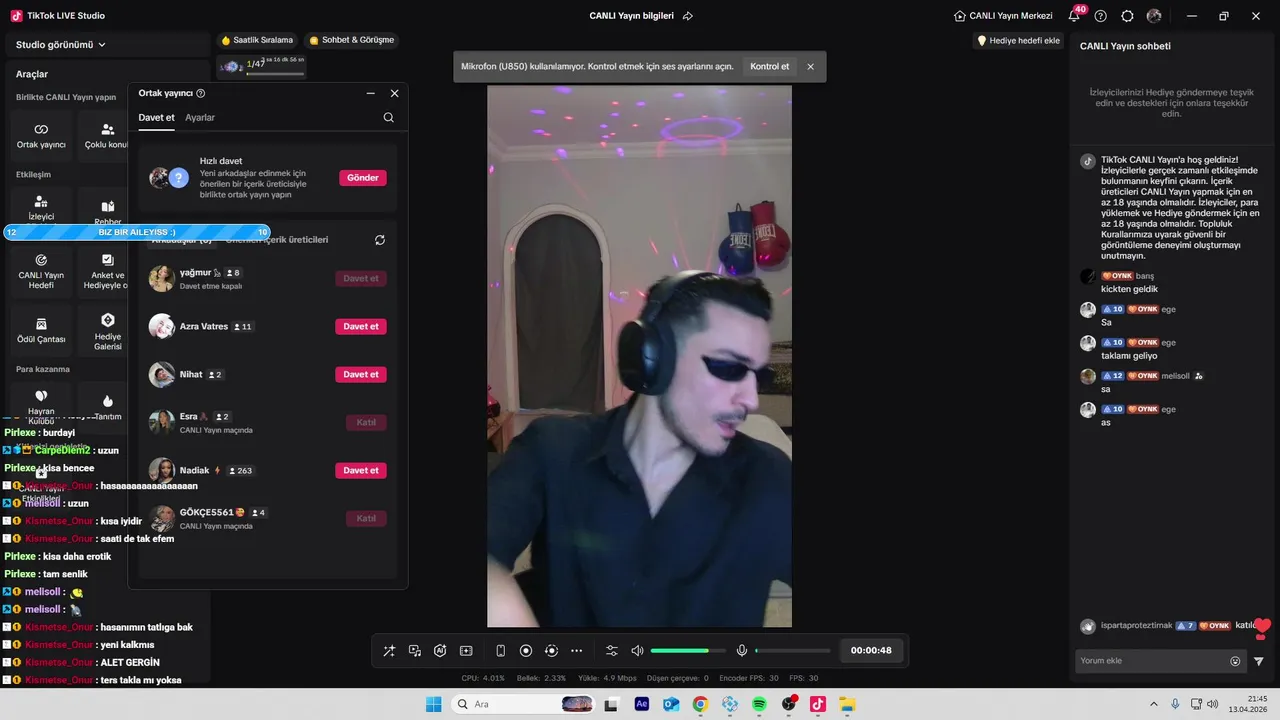
Task: Click the media and music icon
Action: click(x=415, y=651)
